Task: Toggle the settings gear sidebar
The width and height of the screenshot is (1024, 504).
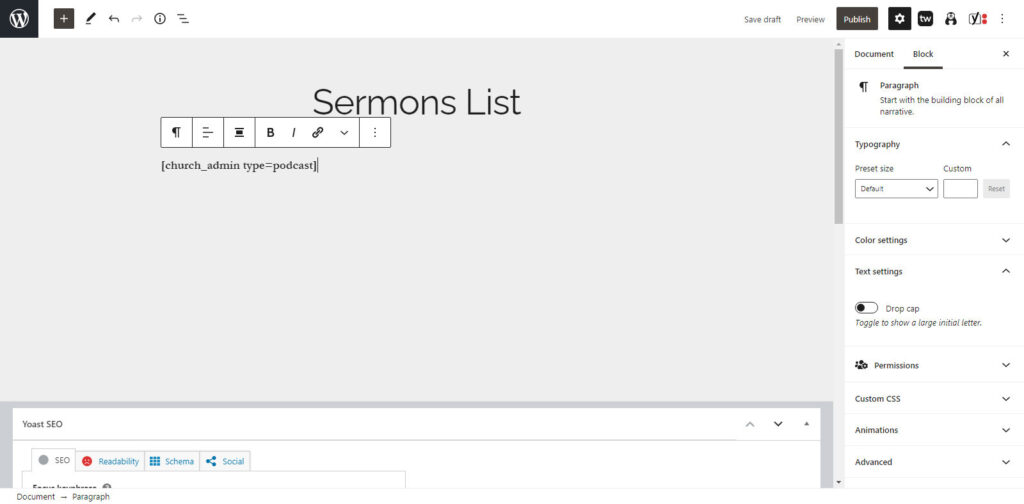Action: (x=900, y=19)
